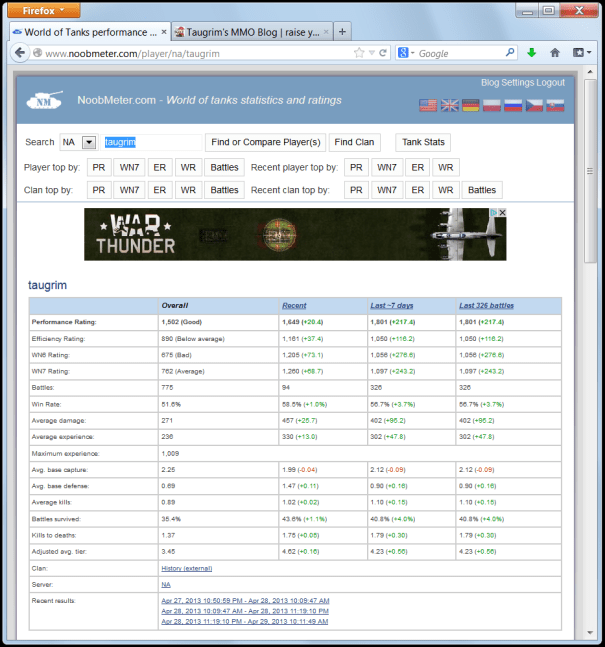605x647 pixels.
Task: Open downloads with green arrow icon
Action: point(532,53)
